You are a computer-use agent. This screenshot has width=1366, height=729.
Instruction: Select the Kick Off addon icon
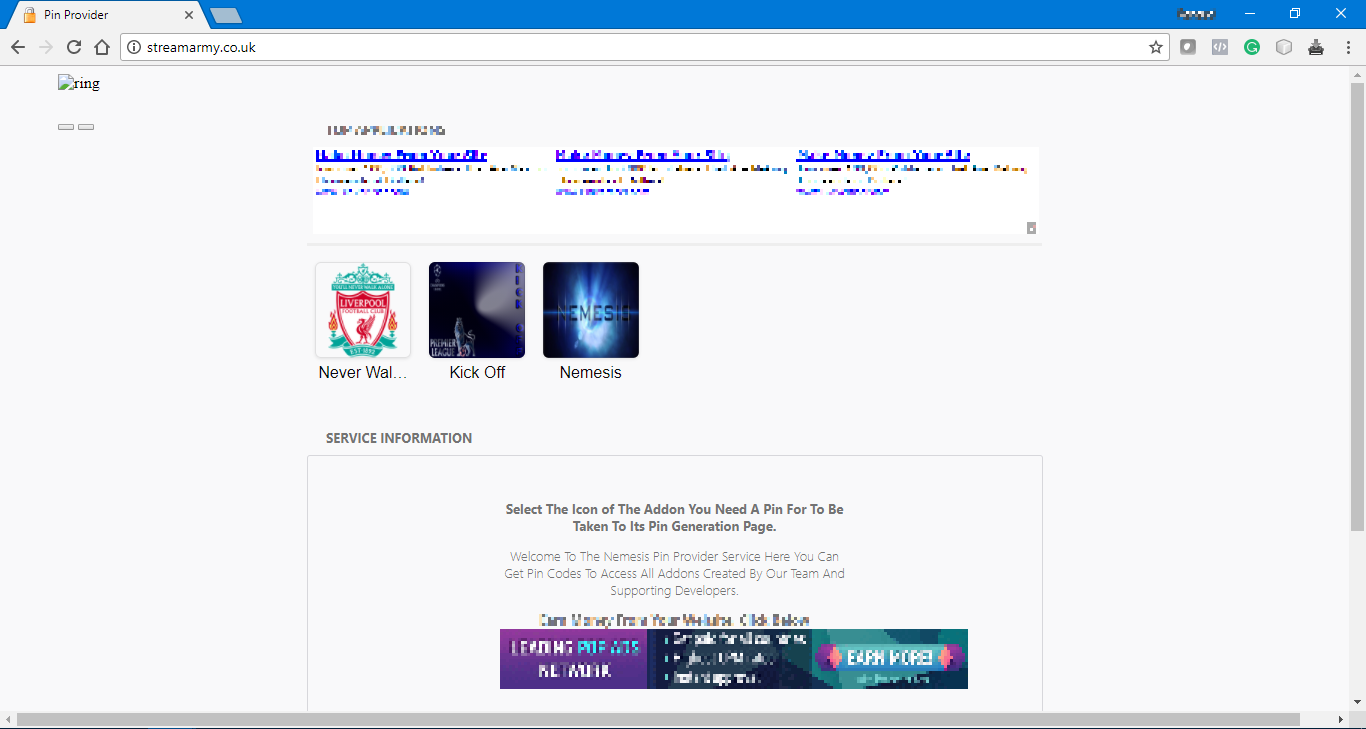(x=477, y=310)
